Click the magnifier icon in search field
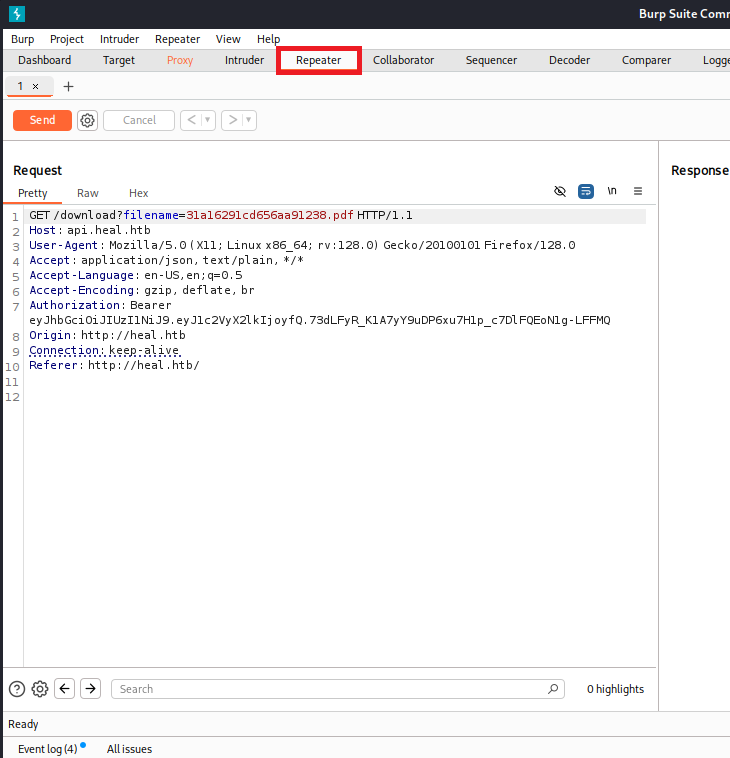This screenshot has height=758, width=730. click(553, 689)
